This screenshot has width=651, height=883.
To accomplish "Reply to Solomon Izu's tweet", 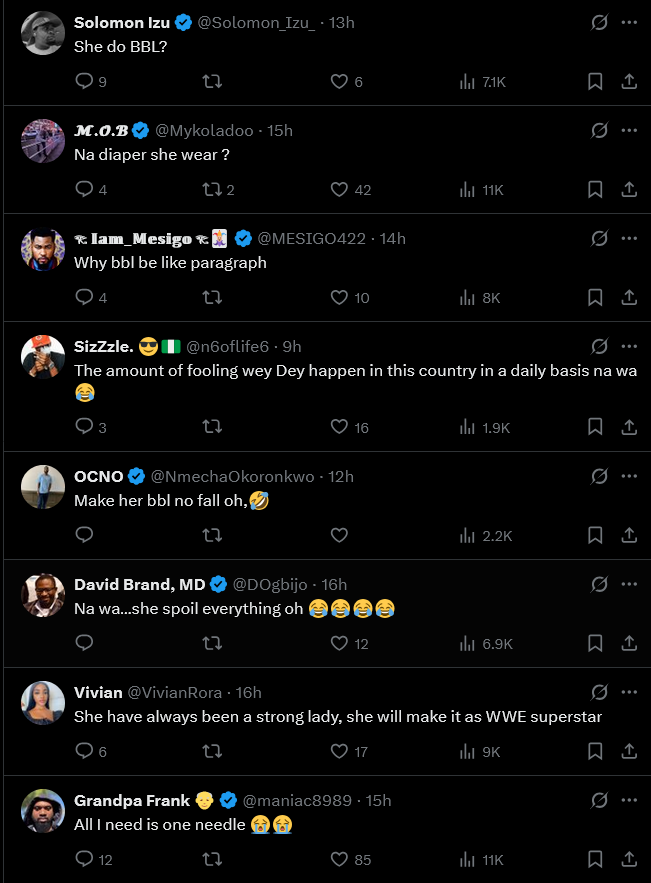I will coord(84,81).
